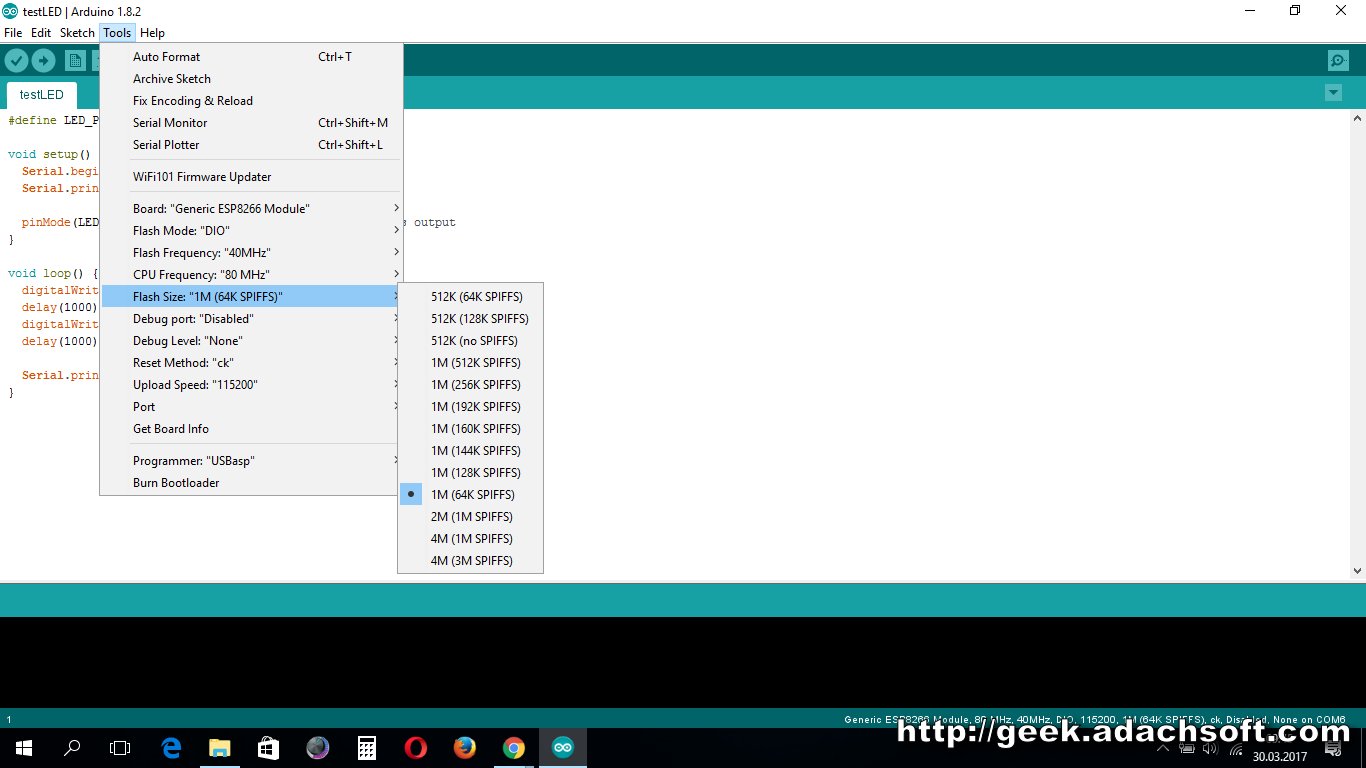Viewport: 1366px width, 768px height.
Task: Open Serial Plotter from the menu
Action: tap(251, 145)
